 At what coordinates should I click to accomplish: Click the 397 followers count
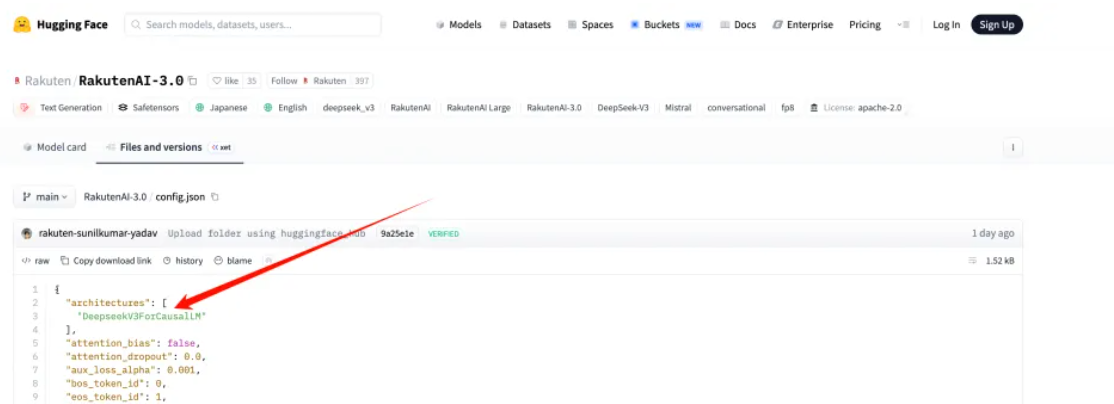click(362, 81)
